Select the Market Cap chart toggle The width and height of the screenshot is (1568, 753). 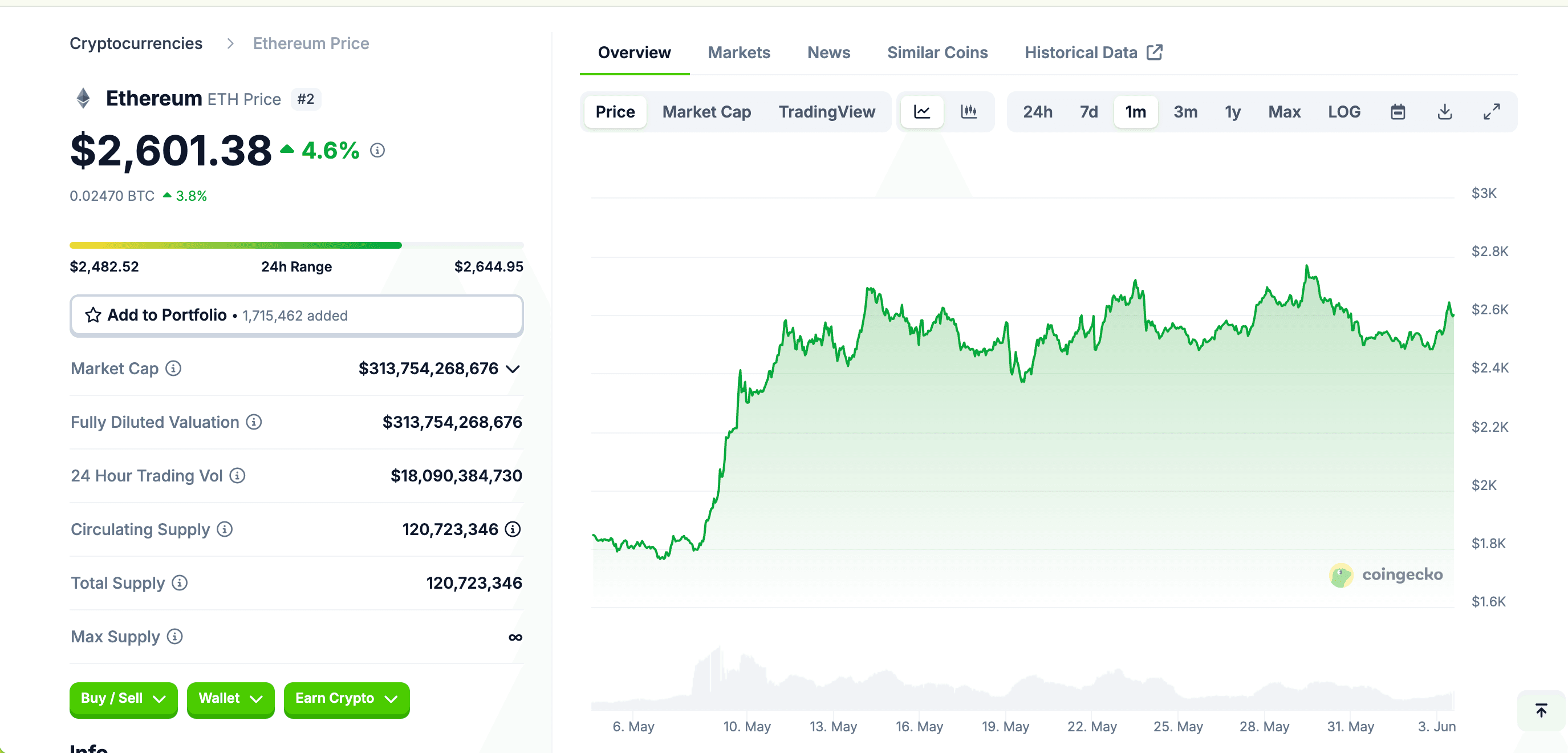coord(706,111)
